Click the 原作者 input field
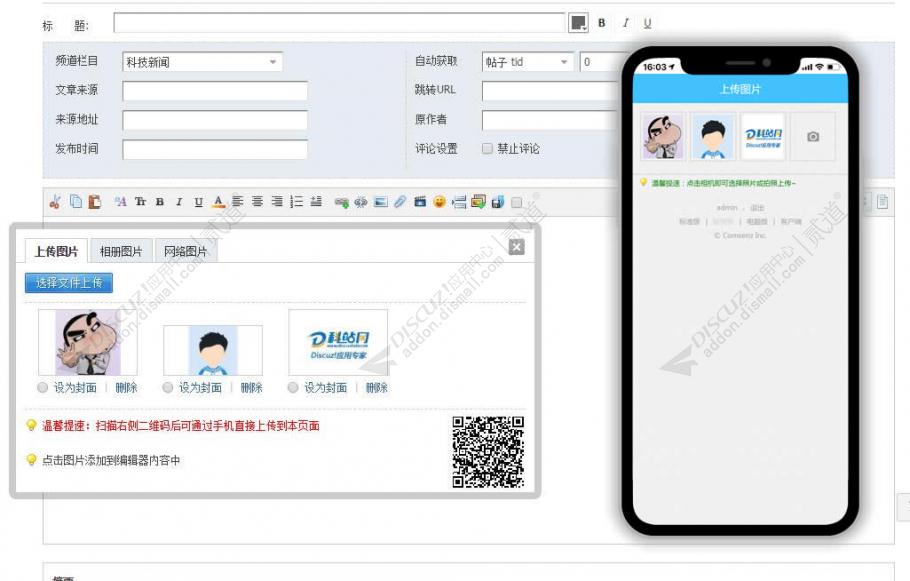The image size is (910, 581). [x=550, y=120]
